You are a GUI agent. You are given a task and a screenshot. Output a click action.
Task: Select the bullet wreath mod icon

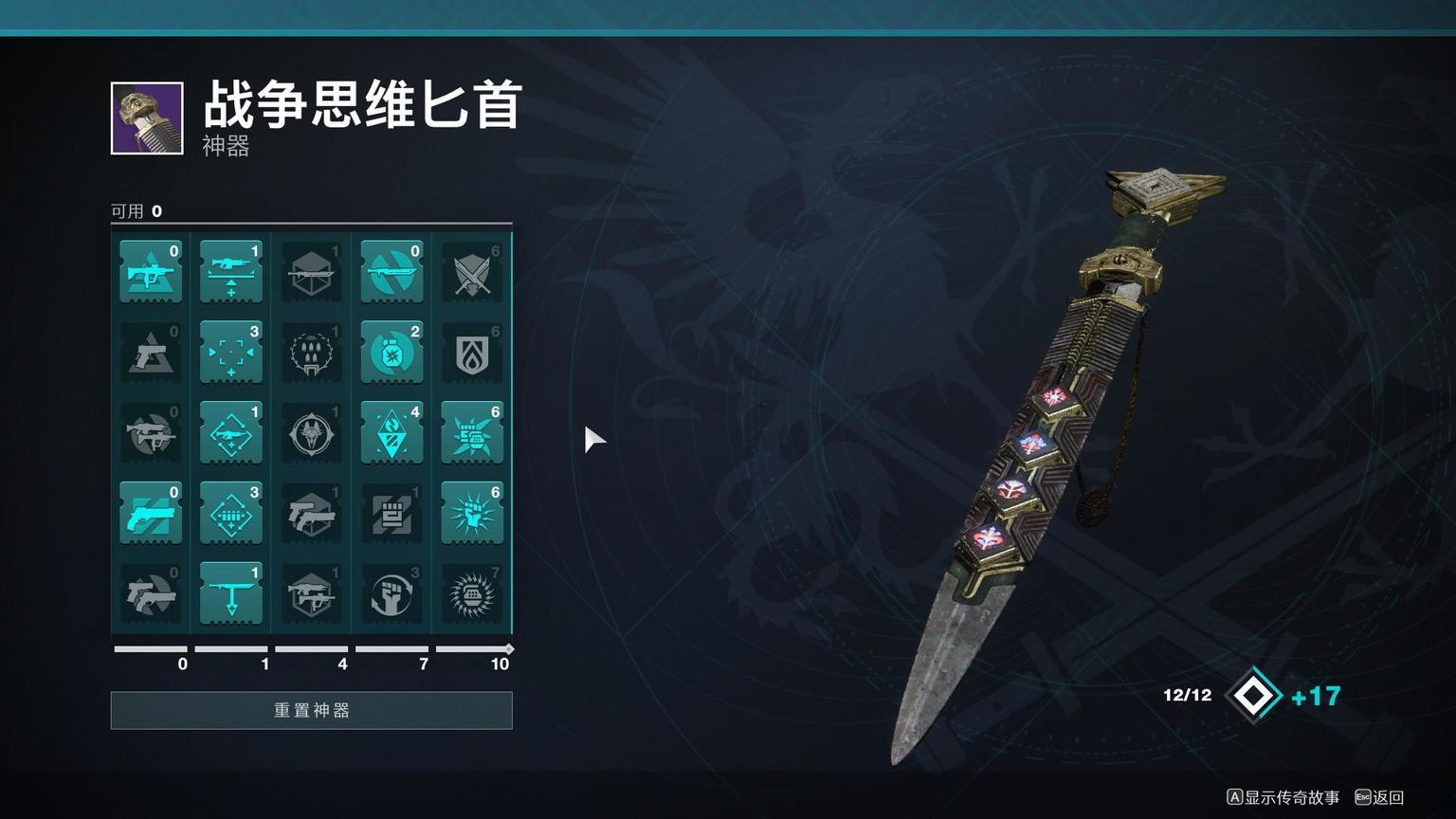tap(312, 353)
